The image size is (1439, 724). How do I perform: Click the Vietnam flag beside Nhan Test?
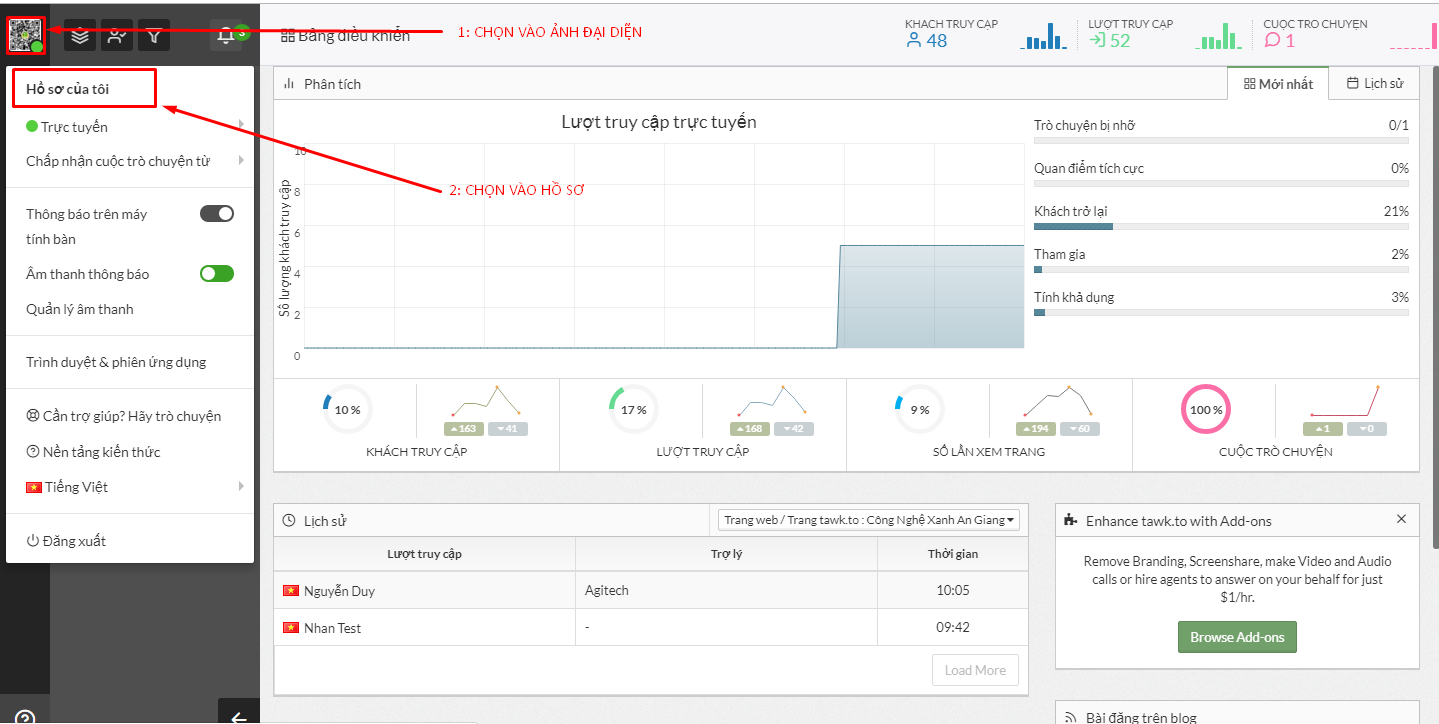pyautogui.click(x=291, y=628)
